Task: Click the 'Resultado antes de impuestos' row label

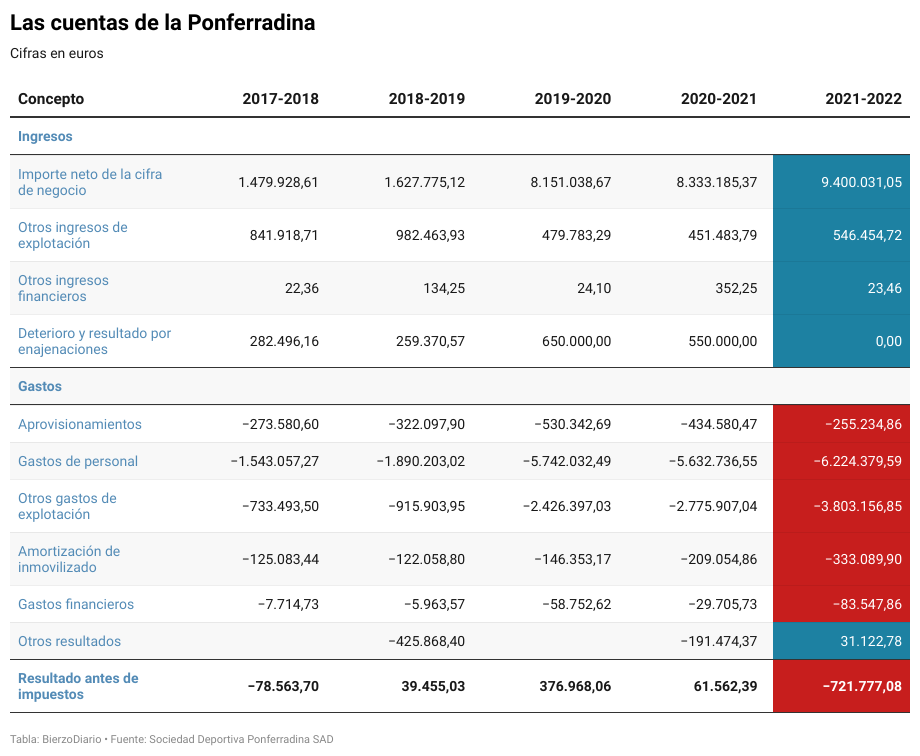Action: click(78, 686)
